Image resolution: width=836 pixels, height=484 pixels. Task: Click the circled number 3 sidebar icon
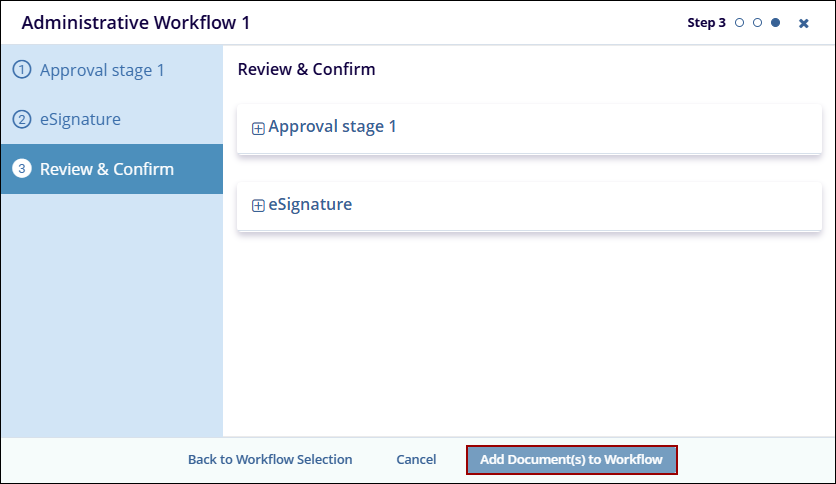(x=21, y=169)
